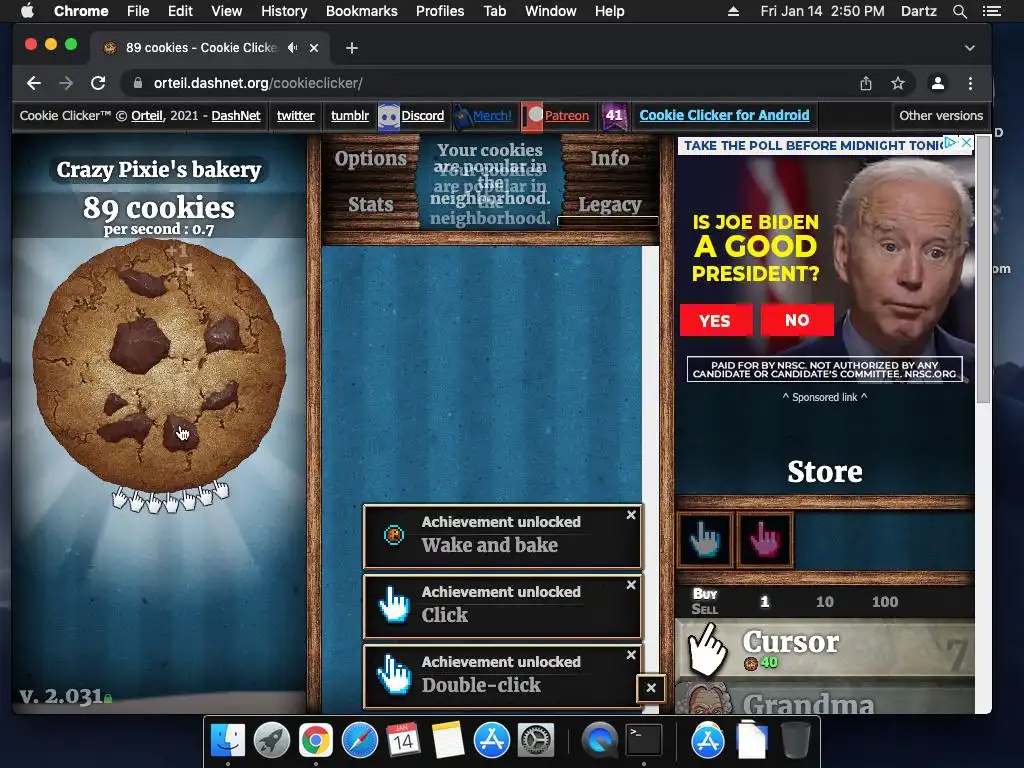Buy the blue cursor upgrade in Store
The image size is (1024, 768).
705,539
